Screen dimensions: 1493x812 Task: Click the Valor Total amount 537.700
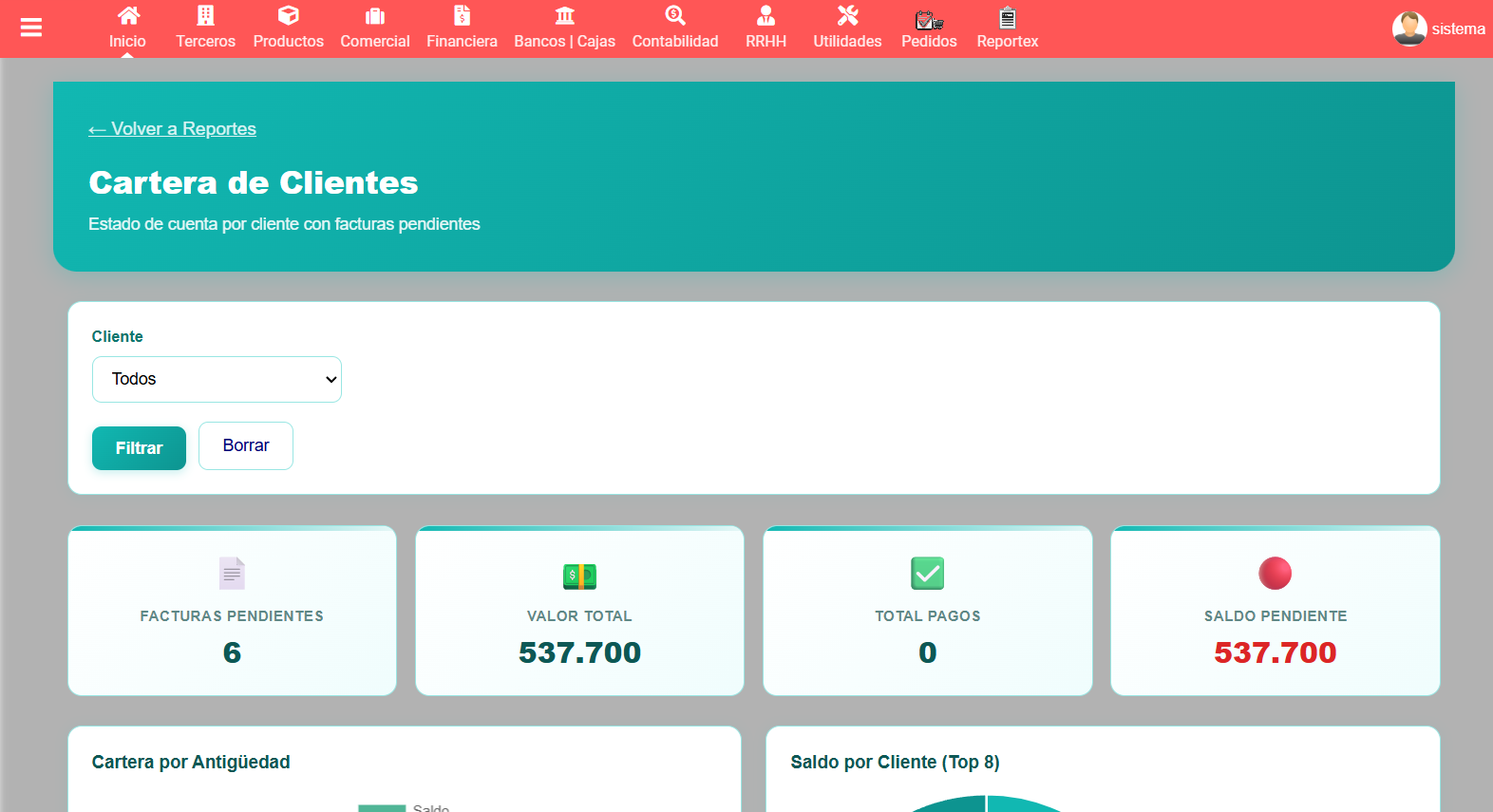(x=579, y=652)
